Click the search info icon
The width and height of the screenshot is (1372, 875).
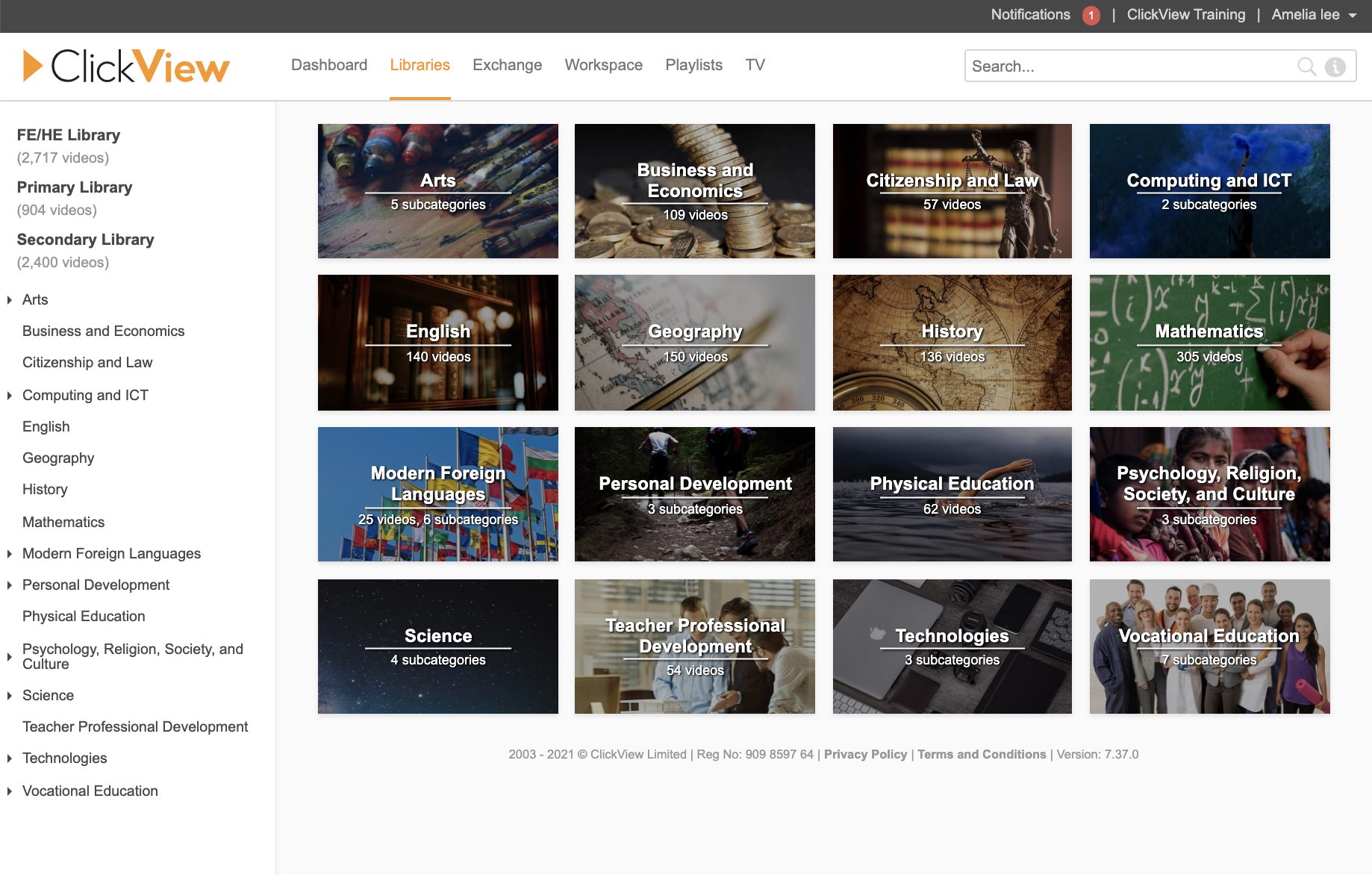[1335, 66]
